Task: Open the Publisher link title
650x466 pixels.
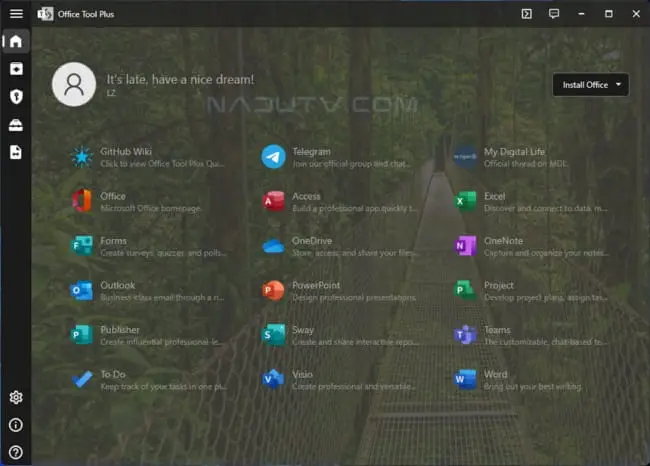Action: coord(120,330)
